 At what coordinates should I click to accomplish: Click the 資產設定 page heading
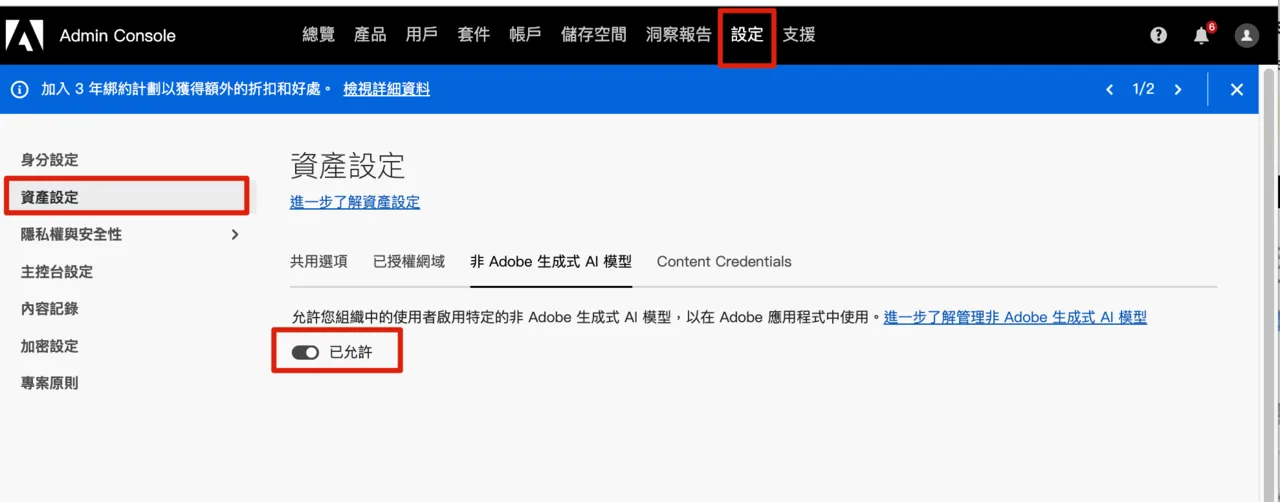[x=347, y=165]
